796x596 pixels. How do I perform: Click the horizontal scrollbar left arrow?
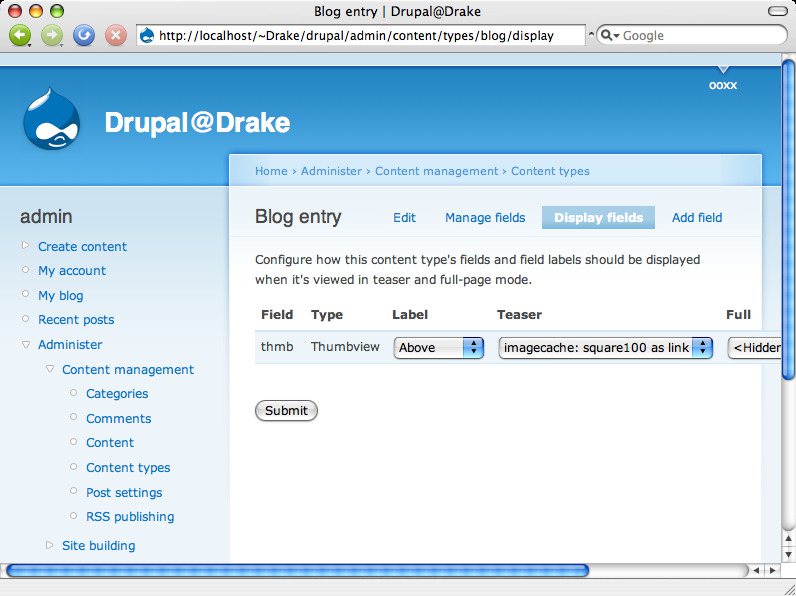click(x=757, y=571)
